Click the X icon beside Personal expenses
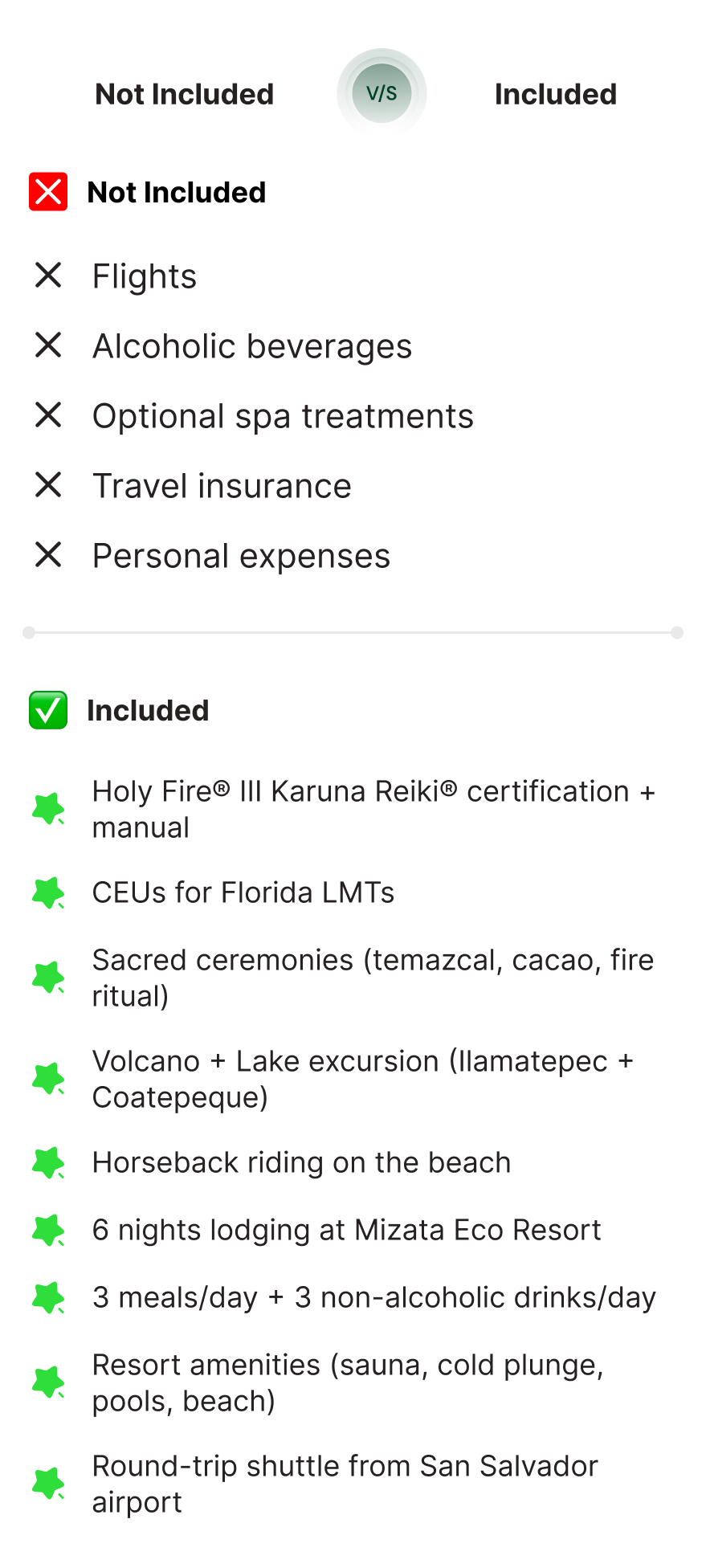Screen dimensions: 706x1568 (x=48, y=555)
